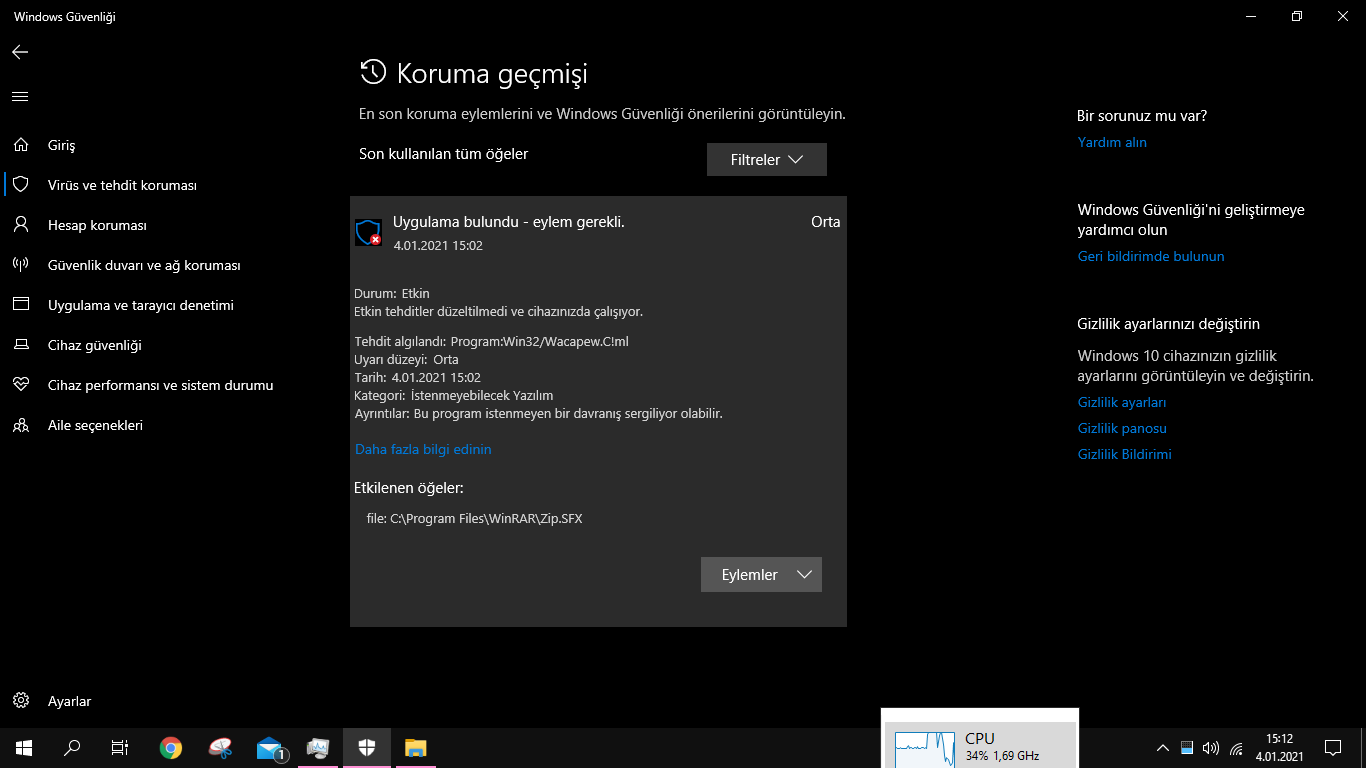The height and width of the screenshot is (768, 1366).
Task: Click the CPU usage graph thumbnail
Action: pyautogui.click(x=926, y=748)
